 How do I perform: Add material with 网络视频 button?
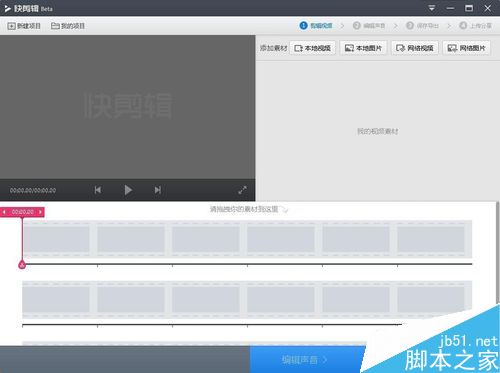pyautogui.click(x=415, y=48)
